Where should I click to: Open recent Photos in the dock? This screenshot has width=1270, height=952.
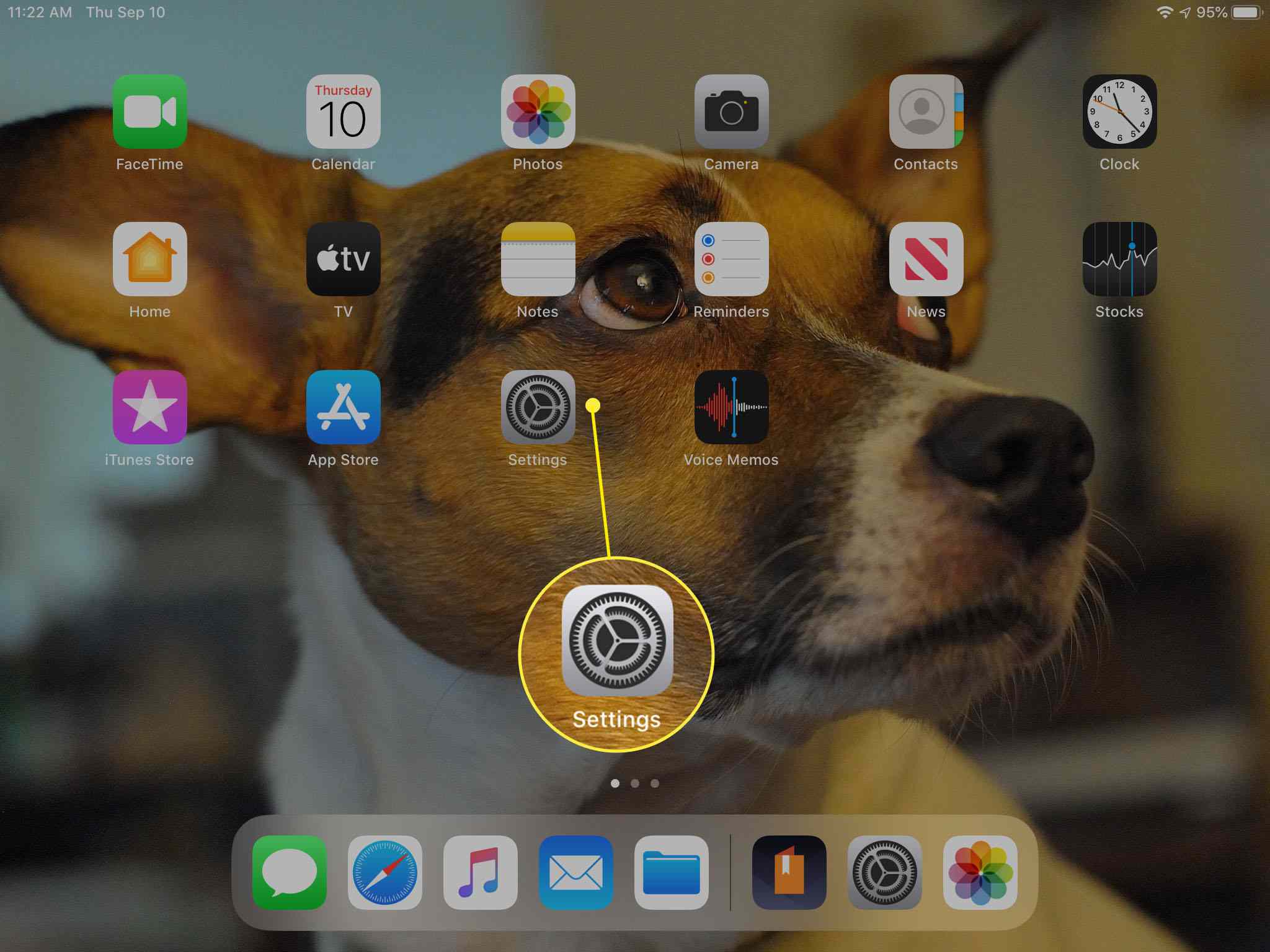(x=980, y=873)
